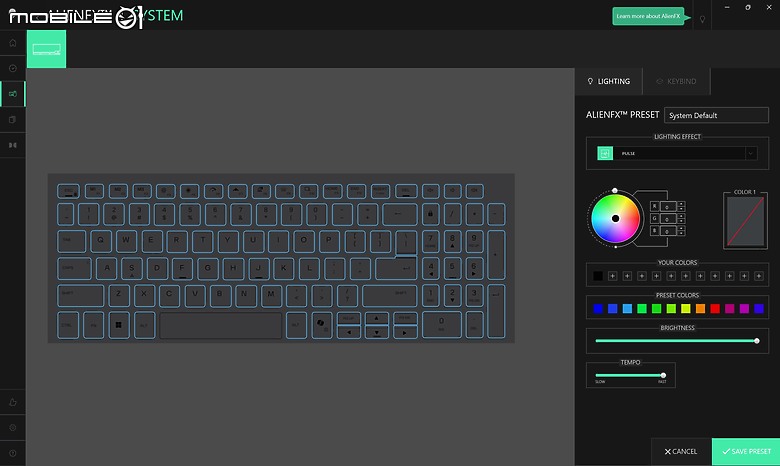Select the W key on keyboard map
This screenshot has width=780, height=466.
point(126,241)
